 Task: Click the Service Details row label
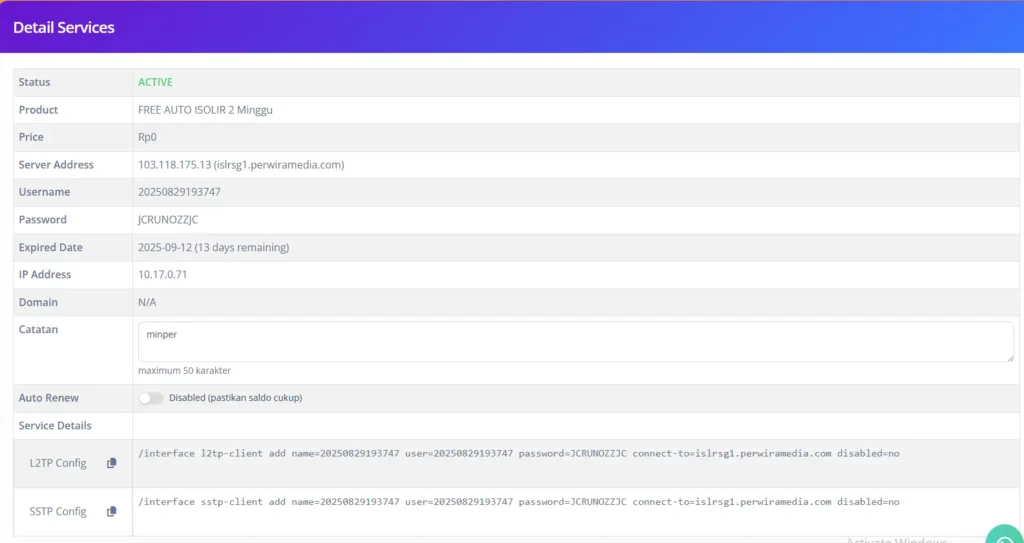coord(55,426)
